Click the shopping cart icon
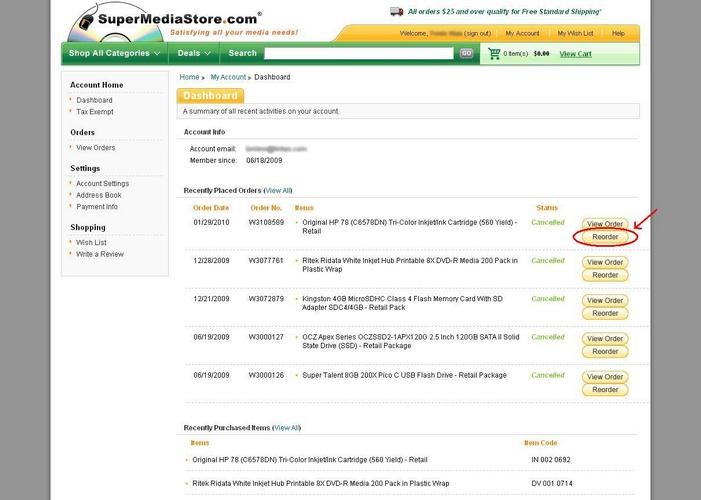Image resolution: width=701 pixels, height=500 pixels. 494,54
